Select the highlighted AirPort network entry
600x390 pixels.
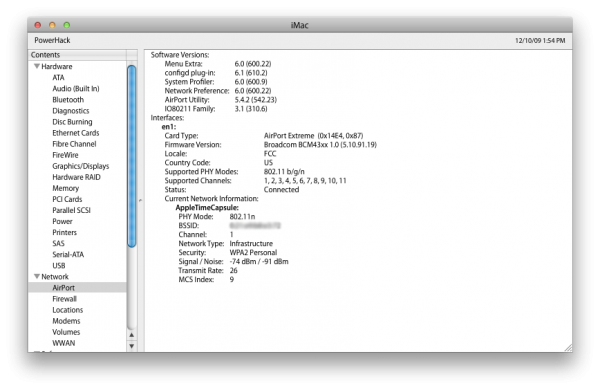pyautogui.click(x=77, y=288)
